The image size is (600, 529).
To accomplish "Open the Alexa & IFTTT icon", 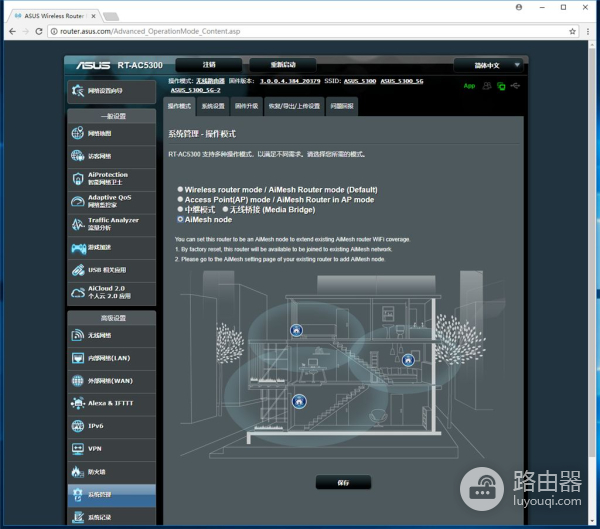I will [78, 403].
